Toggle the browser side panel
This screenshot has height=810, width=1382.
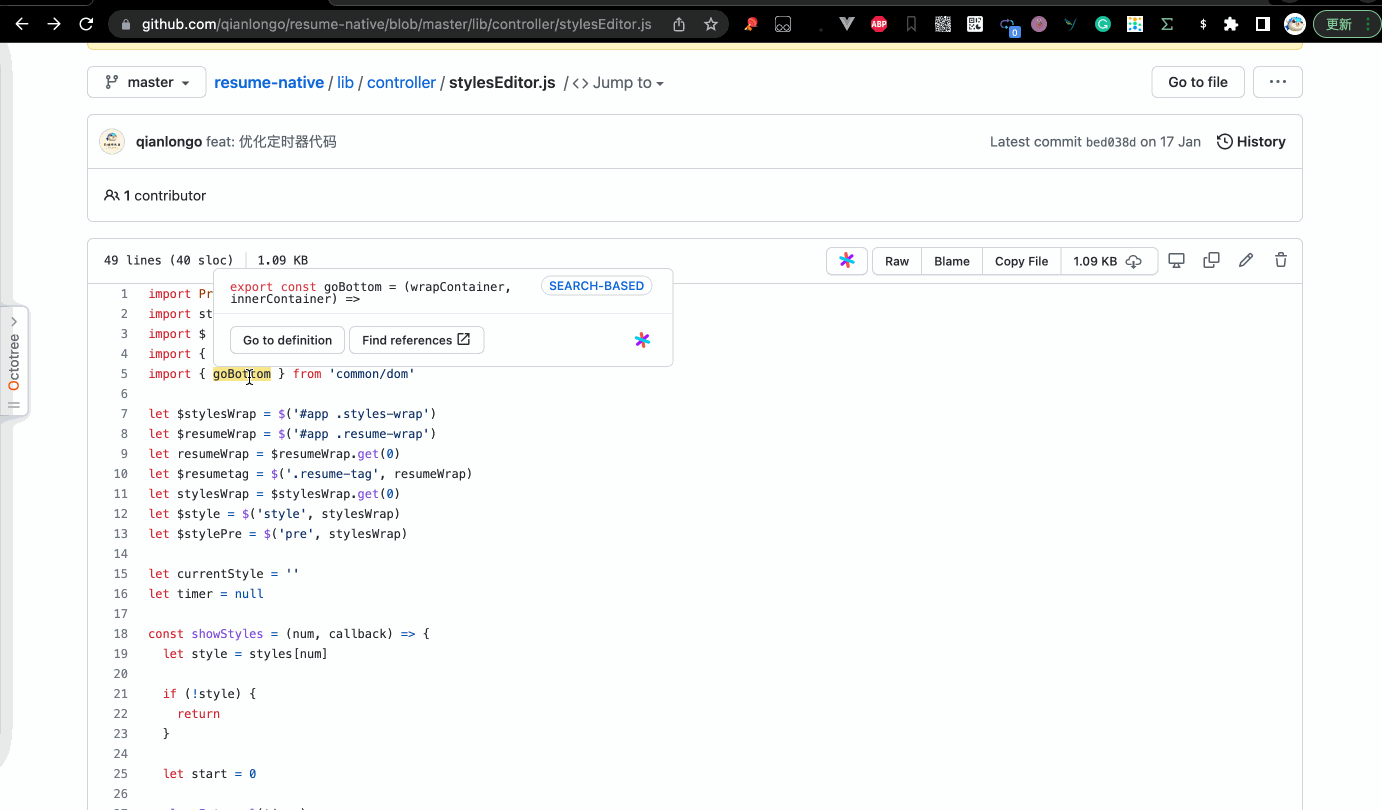[x=1263, y=24]
